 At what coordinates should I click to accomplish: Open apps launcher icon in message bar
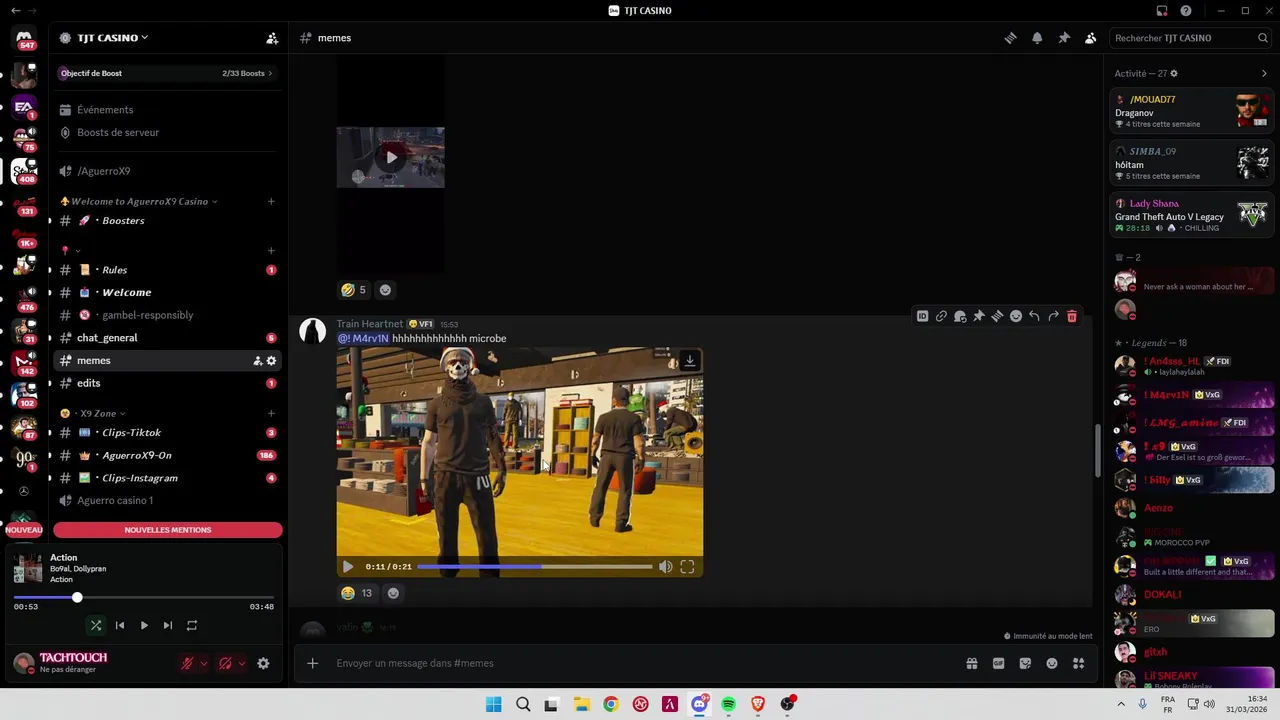[1078, 663]
